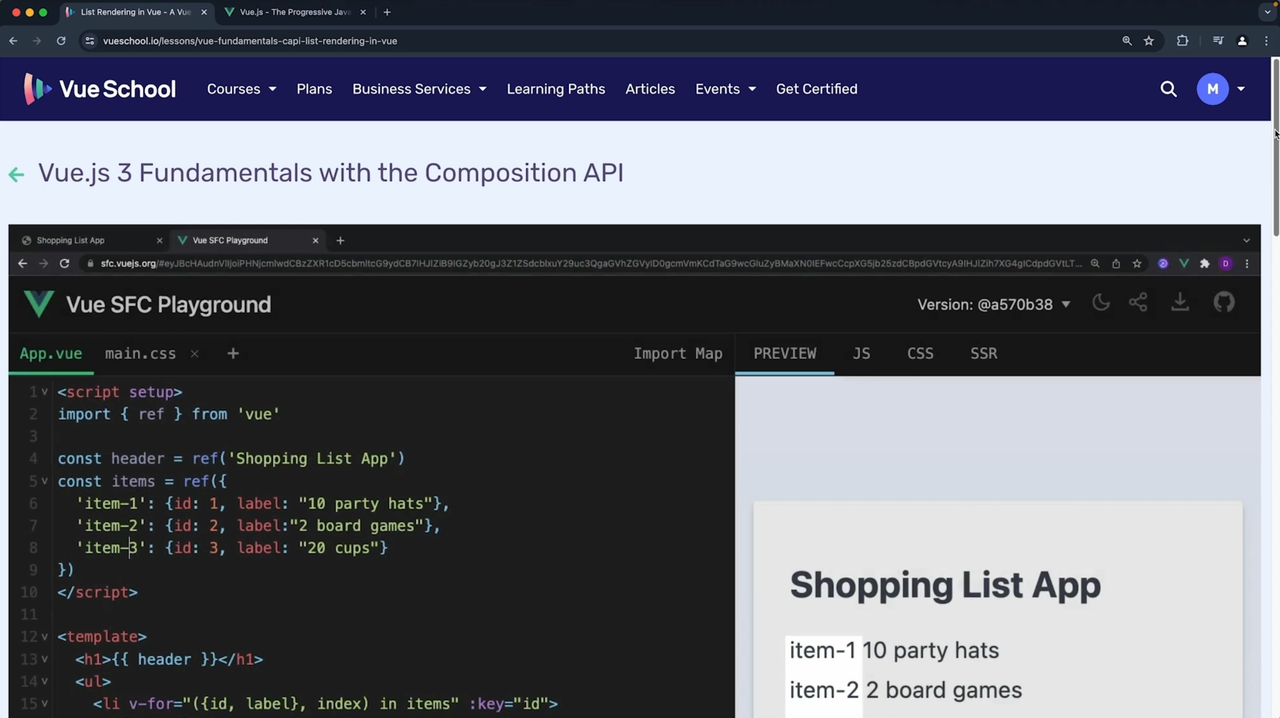Open new tab in the inner browser
Viewport: 1280px width, 718px height.
point(340,240)
